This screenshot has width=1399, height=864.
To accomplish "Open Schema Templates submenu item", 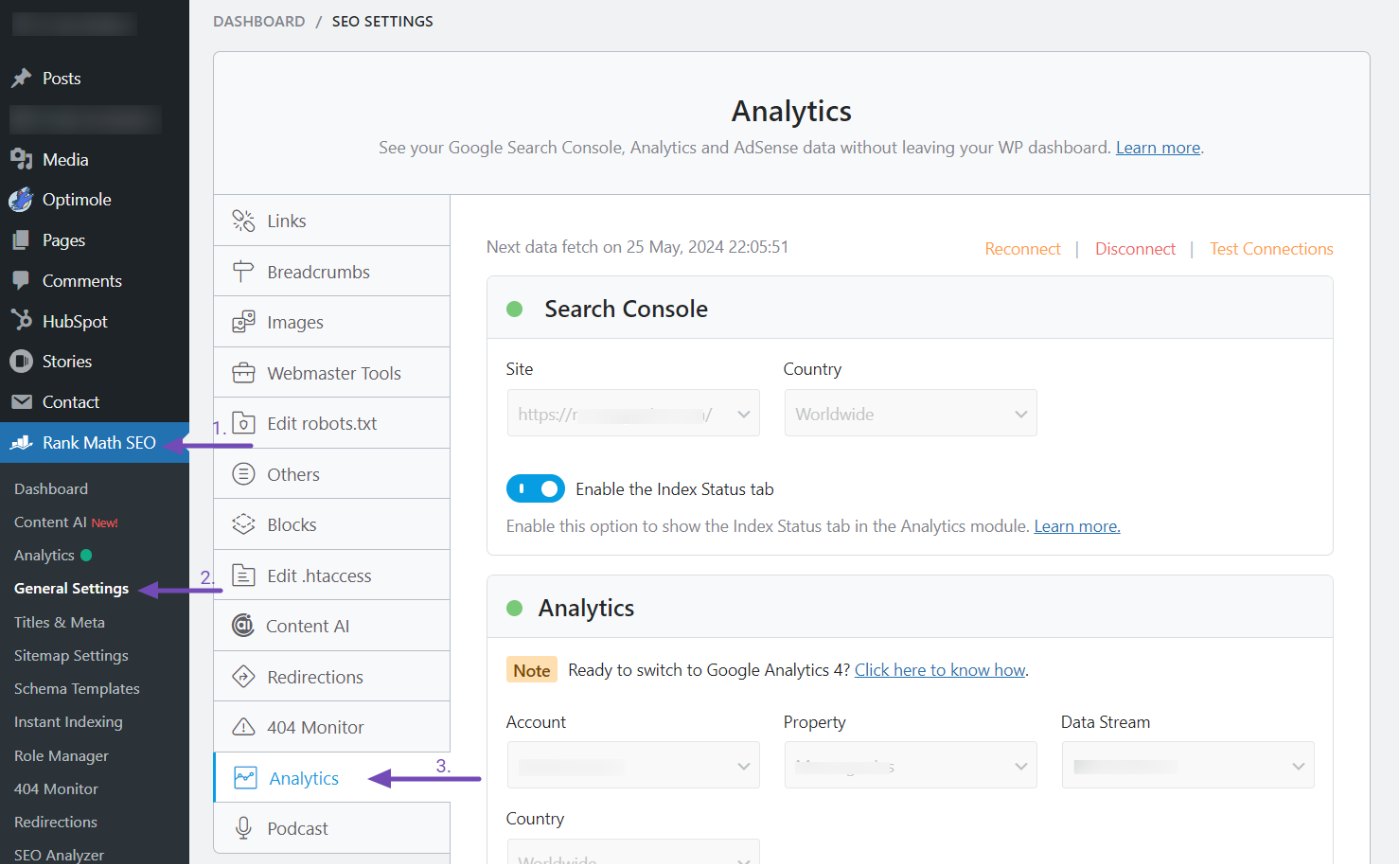I will tap(77, 688).
